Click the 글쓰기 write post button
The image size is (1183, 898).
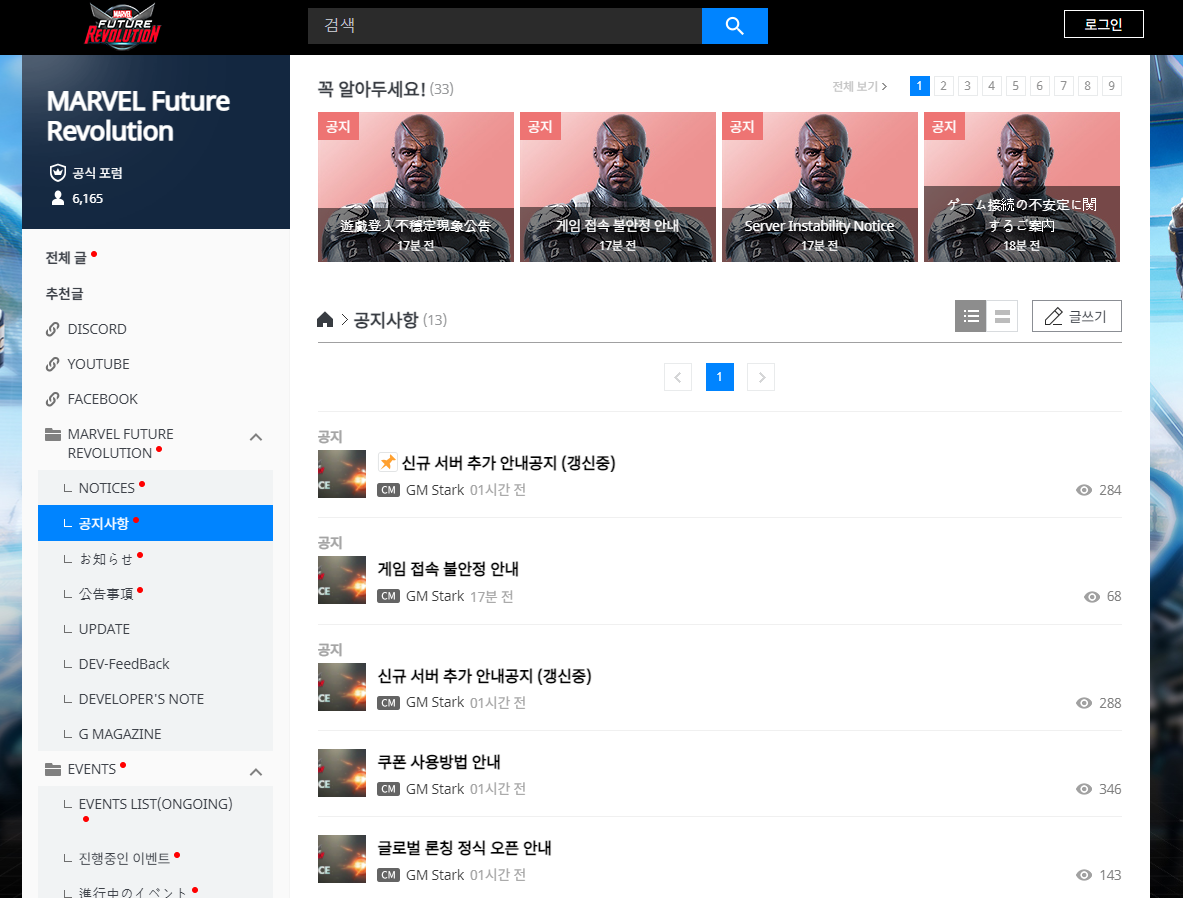pos(1077,316)
